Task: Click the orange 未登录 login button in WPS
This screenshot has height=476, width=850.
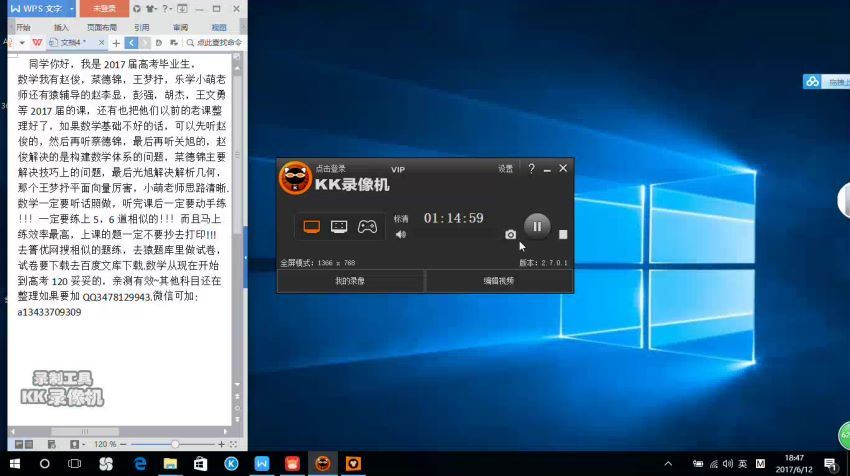Action: point(104,9)
